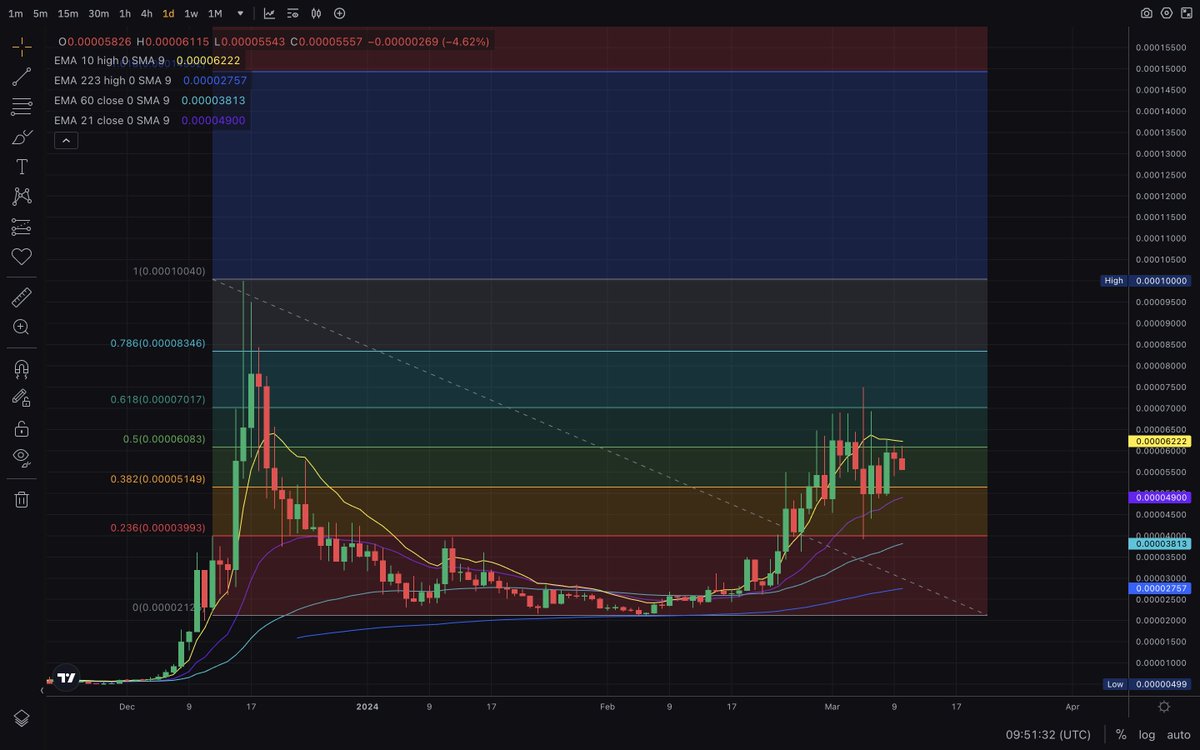Select the 0.618 Fibonacci level label

pyautogui.click(x=158, y=400)
